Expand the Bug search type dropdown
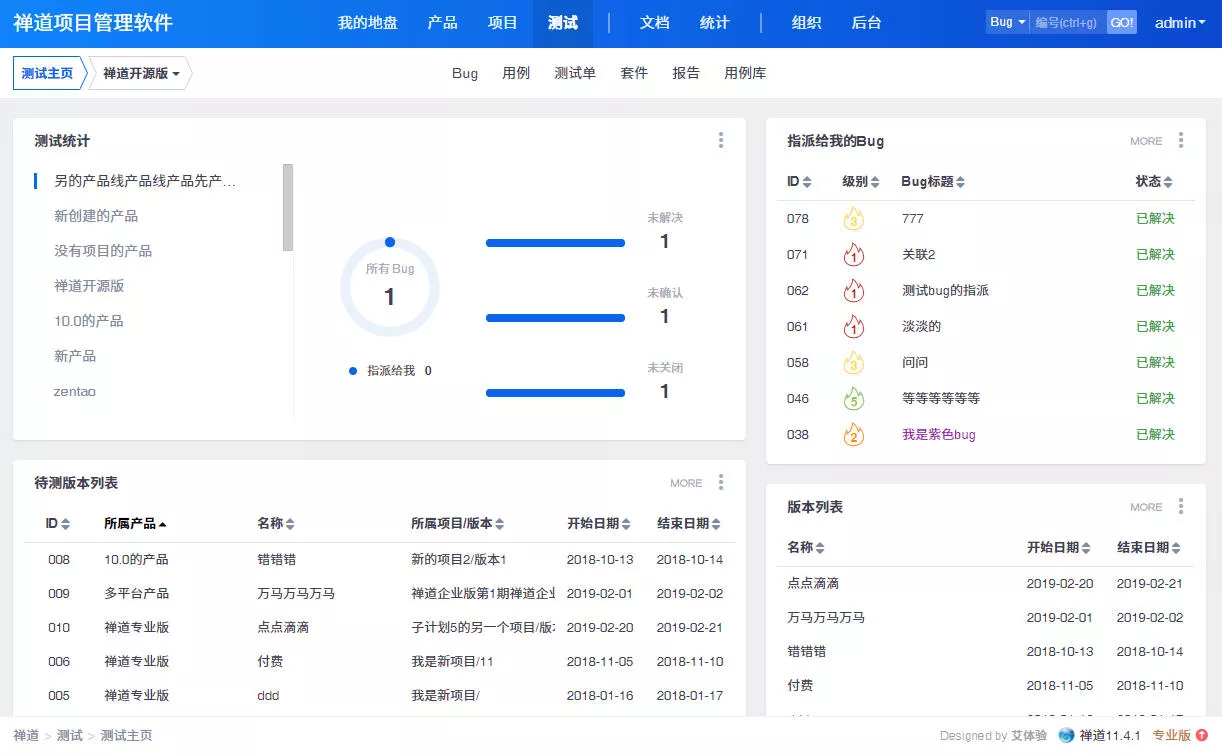 (x=1007, y=22)
